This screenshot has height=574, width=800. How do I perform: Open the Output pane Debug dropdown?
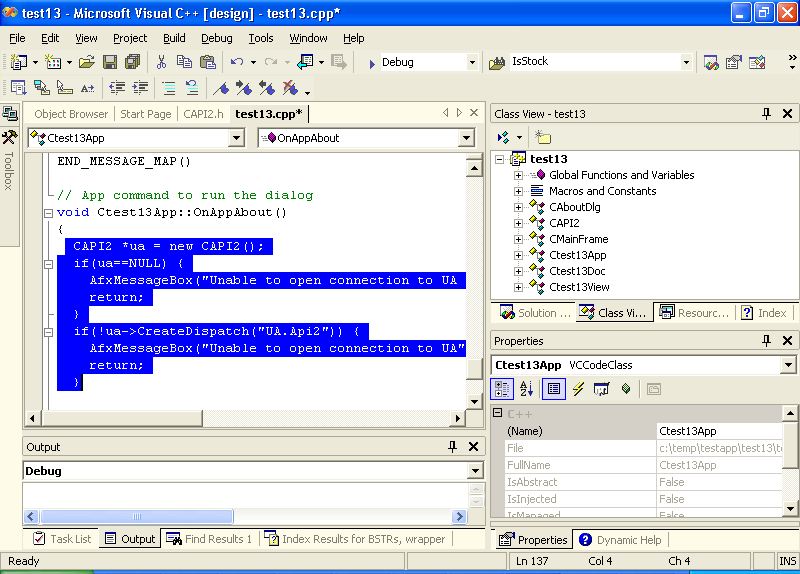tap(475, 471)
